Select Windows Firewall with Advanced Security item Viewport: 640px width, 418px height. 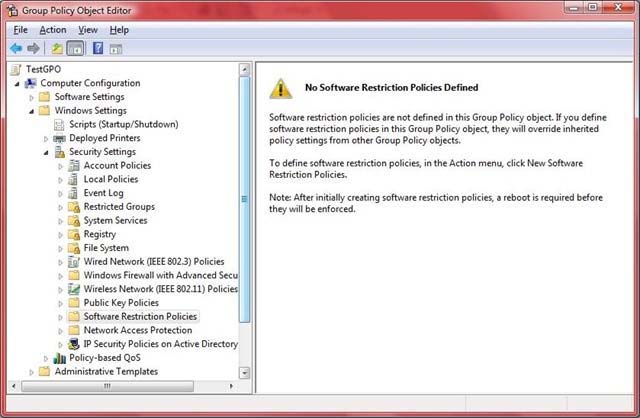tap(161, 275)
